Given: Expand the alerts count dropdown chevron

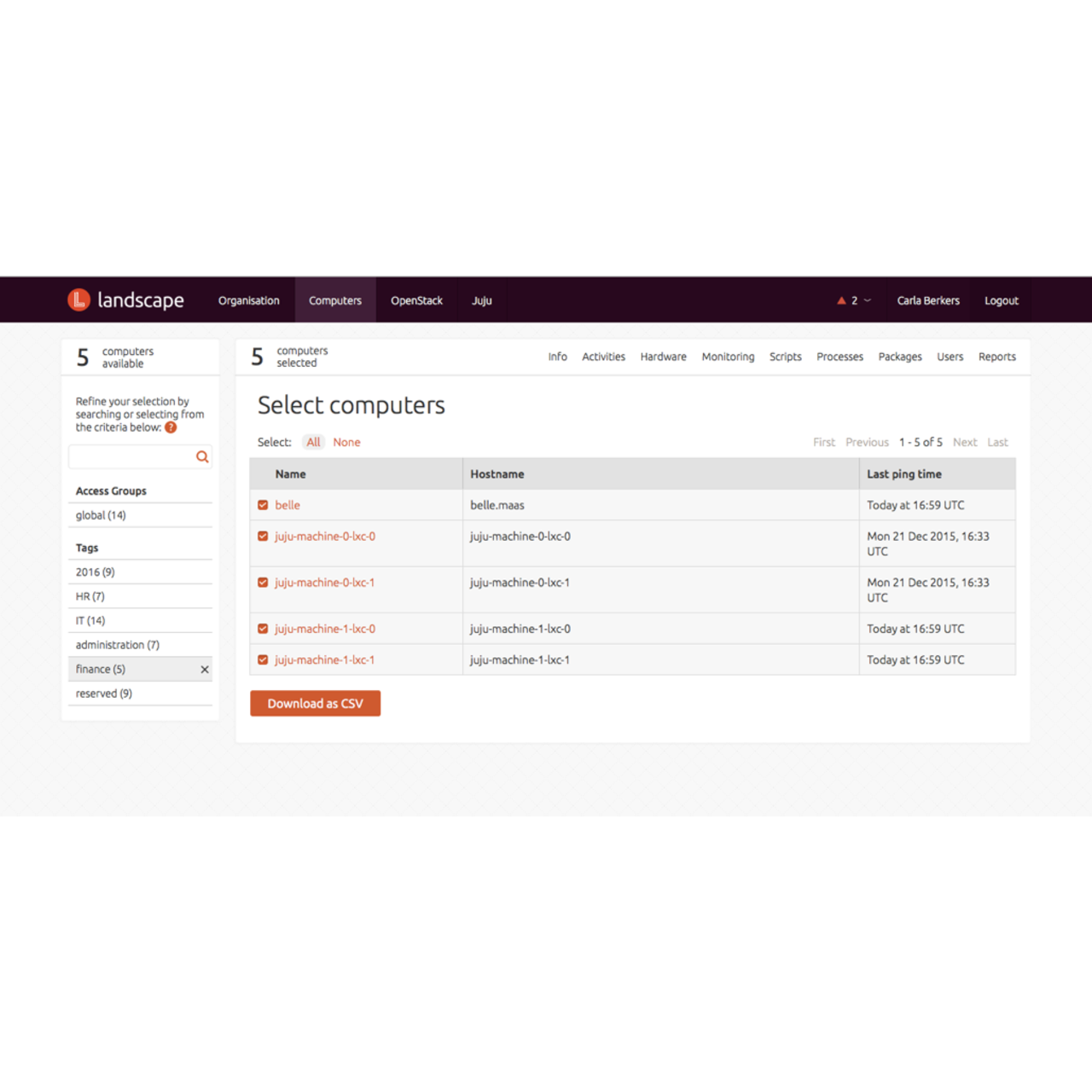Looking at the screenshot, I should pos(867,300).
